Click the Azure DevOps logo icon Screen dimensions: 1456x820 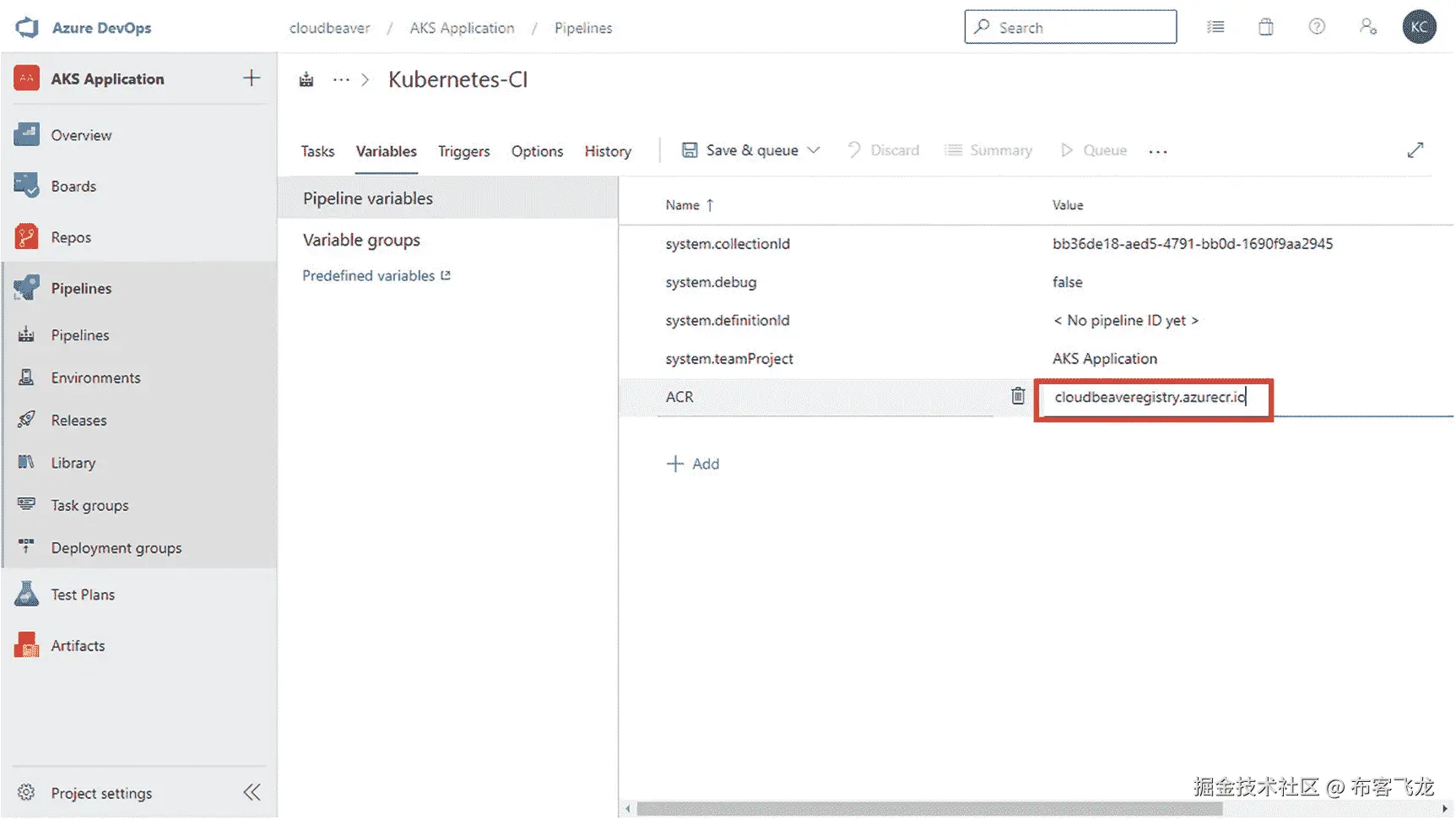point(27,27)
